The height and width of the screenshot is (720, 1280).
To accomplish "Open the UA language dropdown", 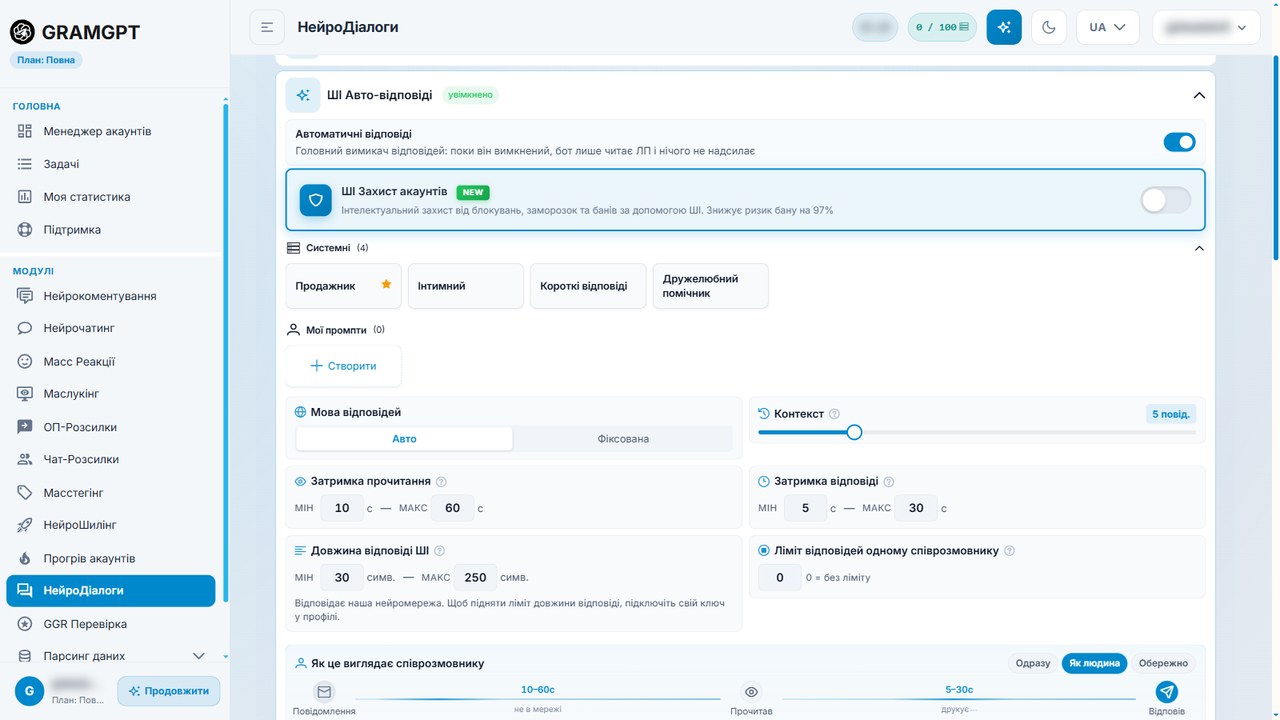I will coord(1107,27).
